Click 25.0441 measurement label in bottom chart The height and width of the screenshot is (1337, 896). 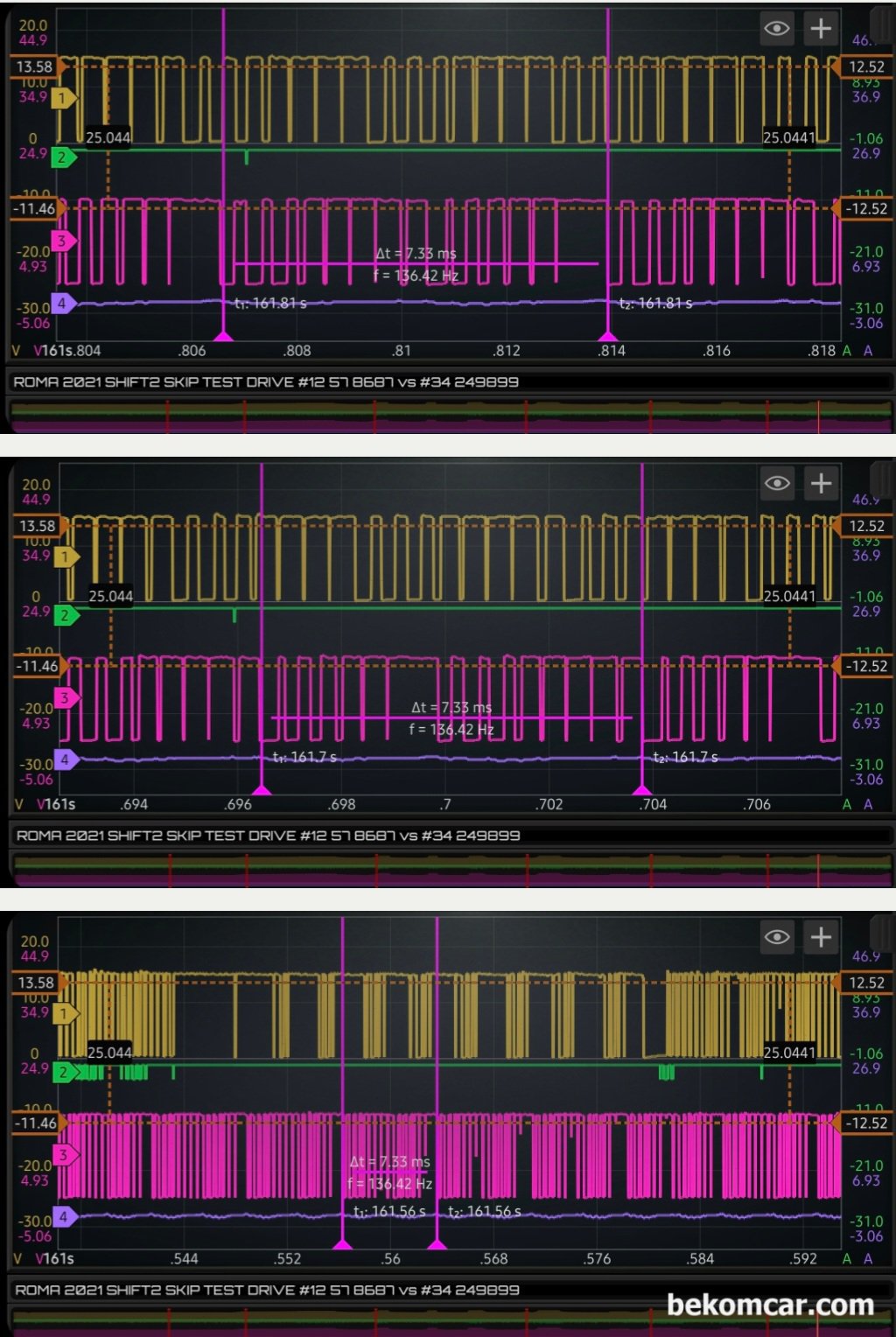click(x=789, y=1053)
